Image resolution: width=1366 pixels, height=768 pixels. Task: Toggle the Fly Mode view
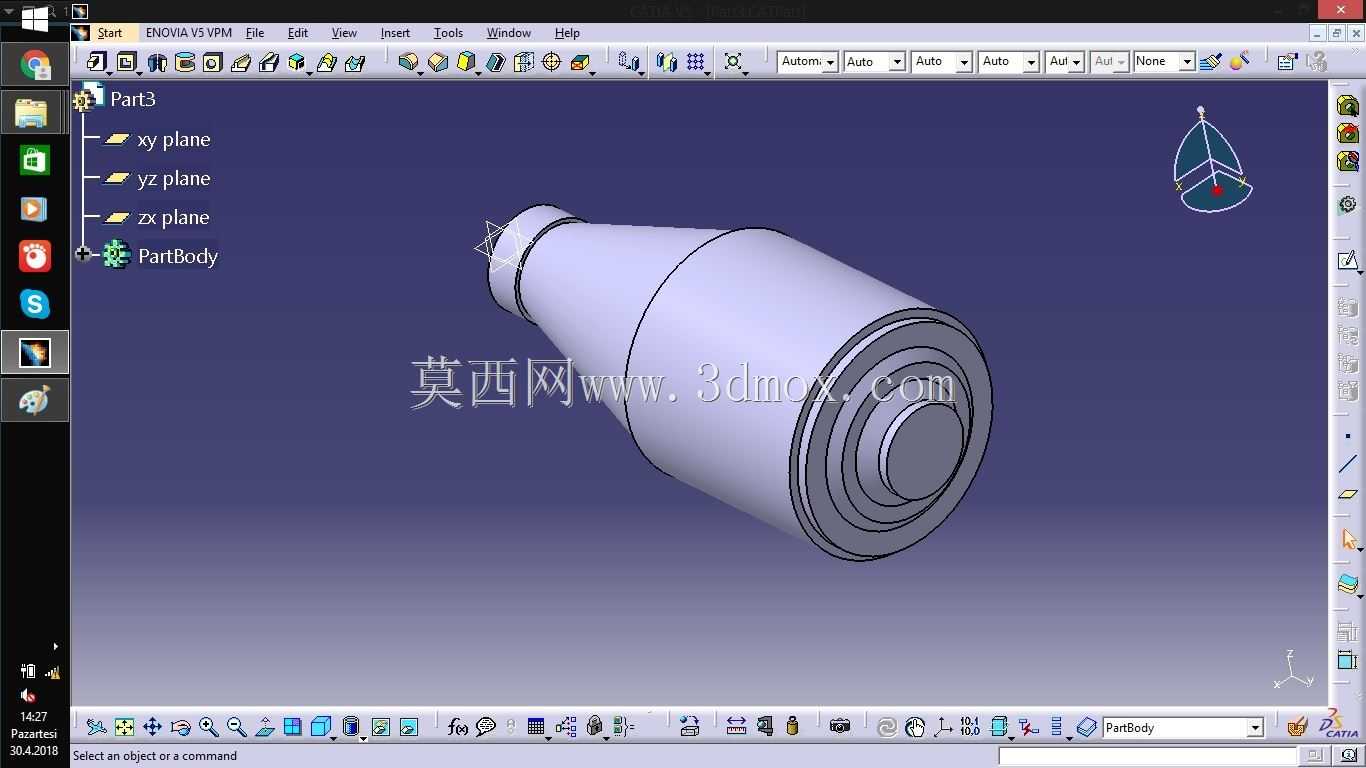(96, 727)
